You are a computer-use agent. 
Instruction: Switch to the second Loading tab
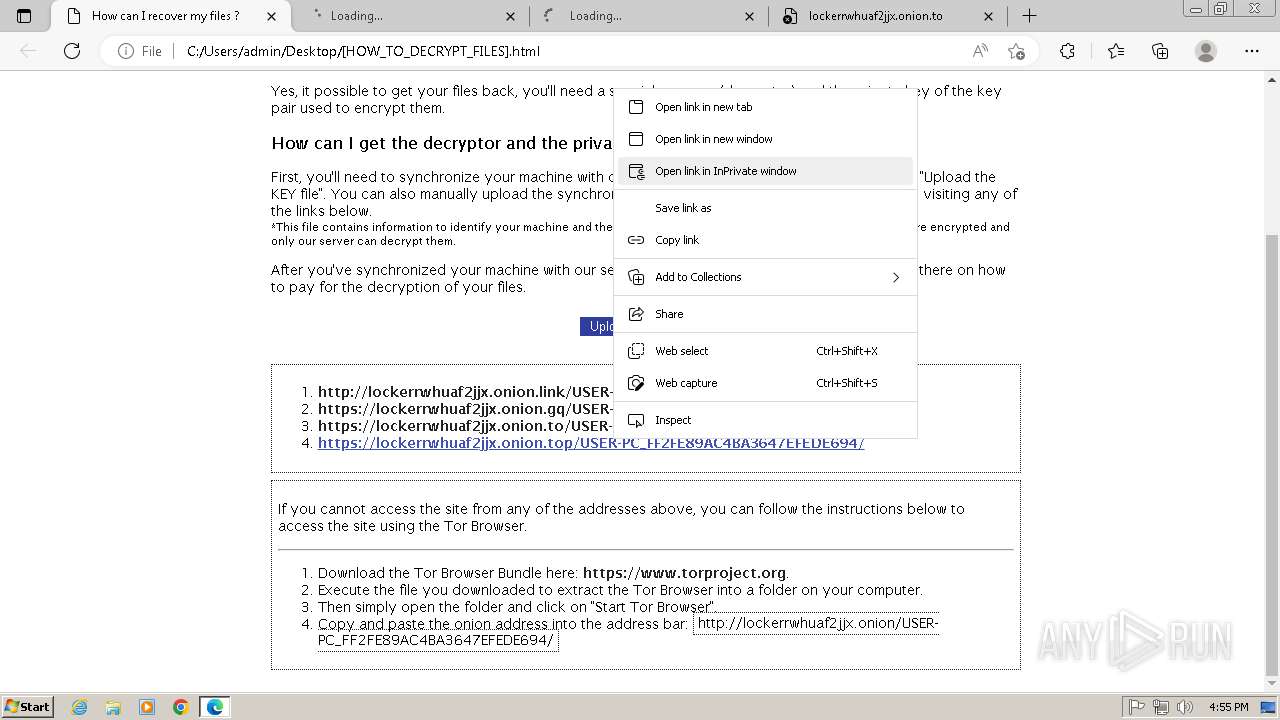pos(649,16)
